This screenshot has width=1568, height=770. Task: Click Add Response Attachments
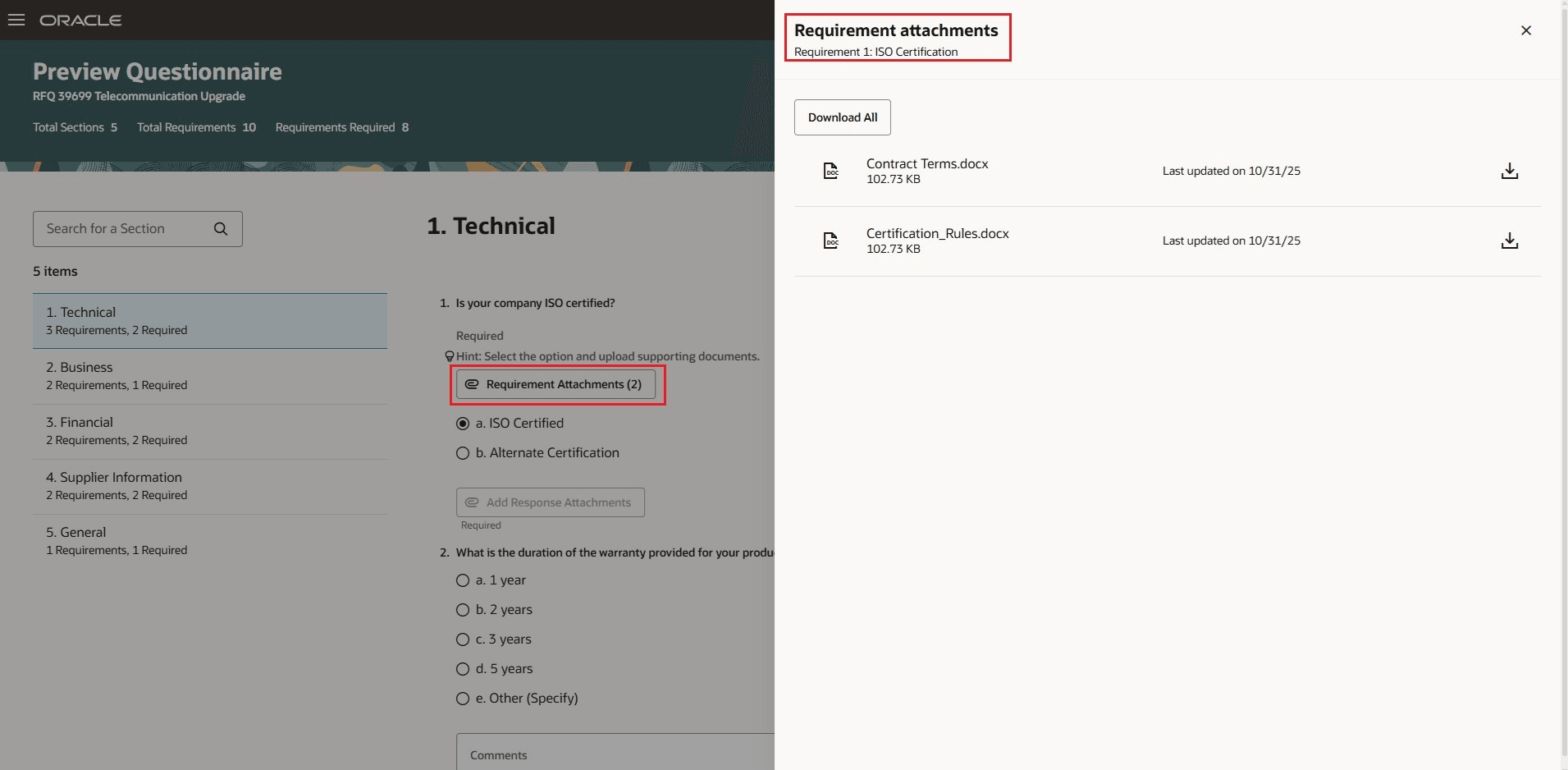point(549,502)
